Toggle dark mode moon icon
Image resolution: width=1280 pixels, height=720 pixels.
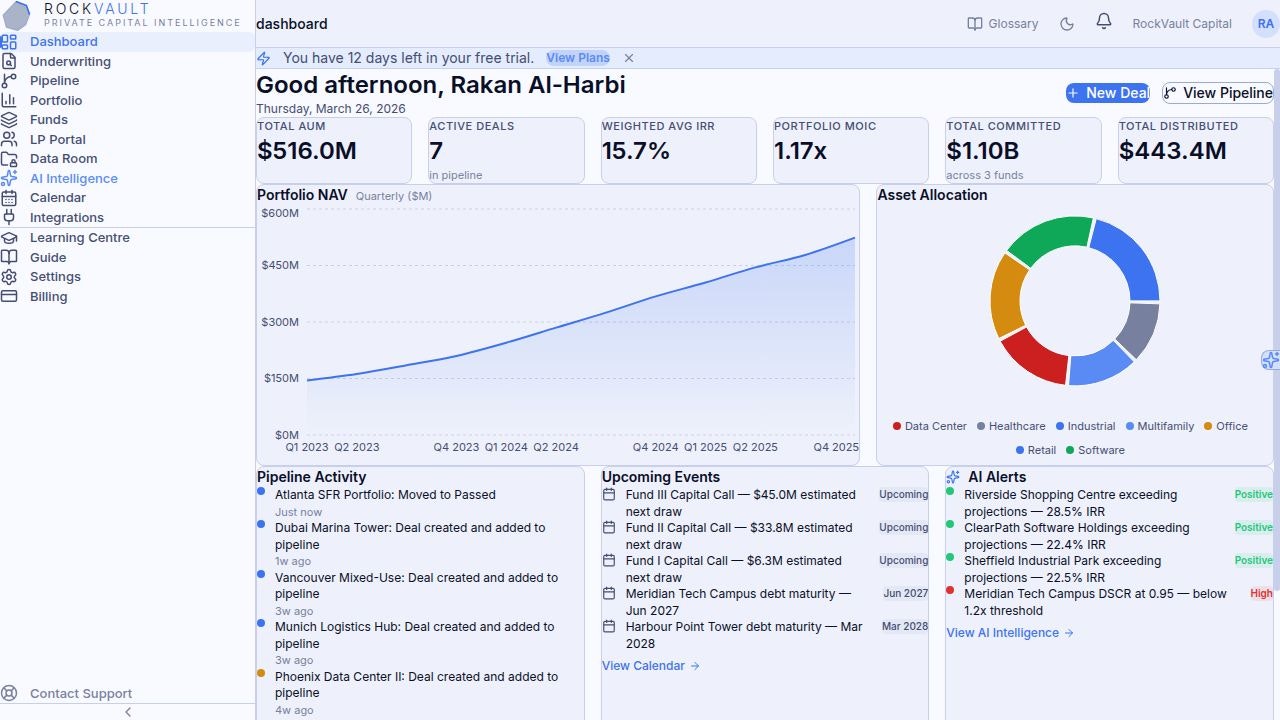coord(1067,24)
